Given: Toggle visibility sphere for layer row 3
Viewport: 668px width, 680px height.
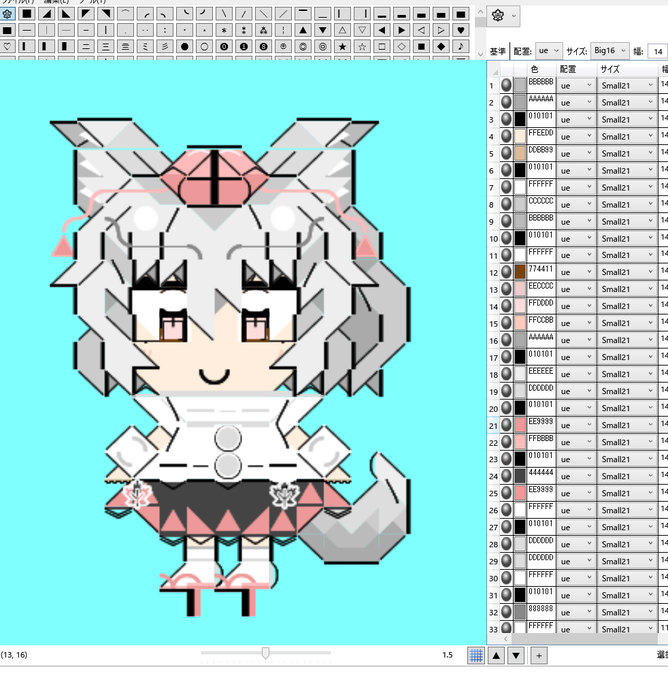Looking at the screenshot, I should (506, 119).
